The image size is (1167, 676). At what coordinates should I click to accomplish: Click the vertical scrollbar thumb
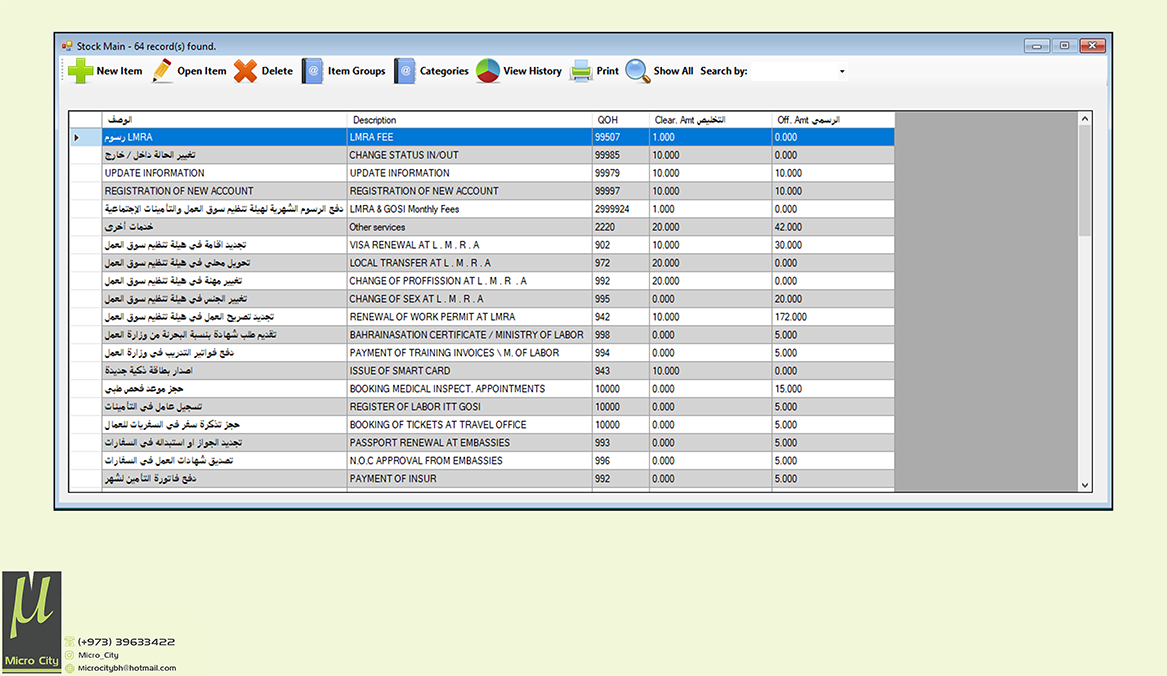[1084, 182]
